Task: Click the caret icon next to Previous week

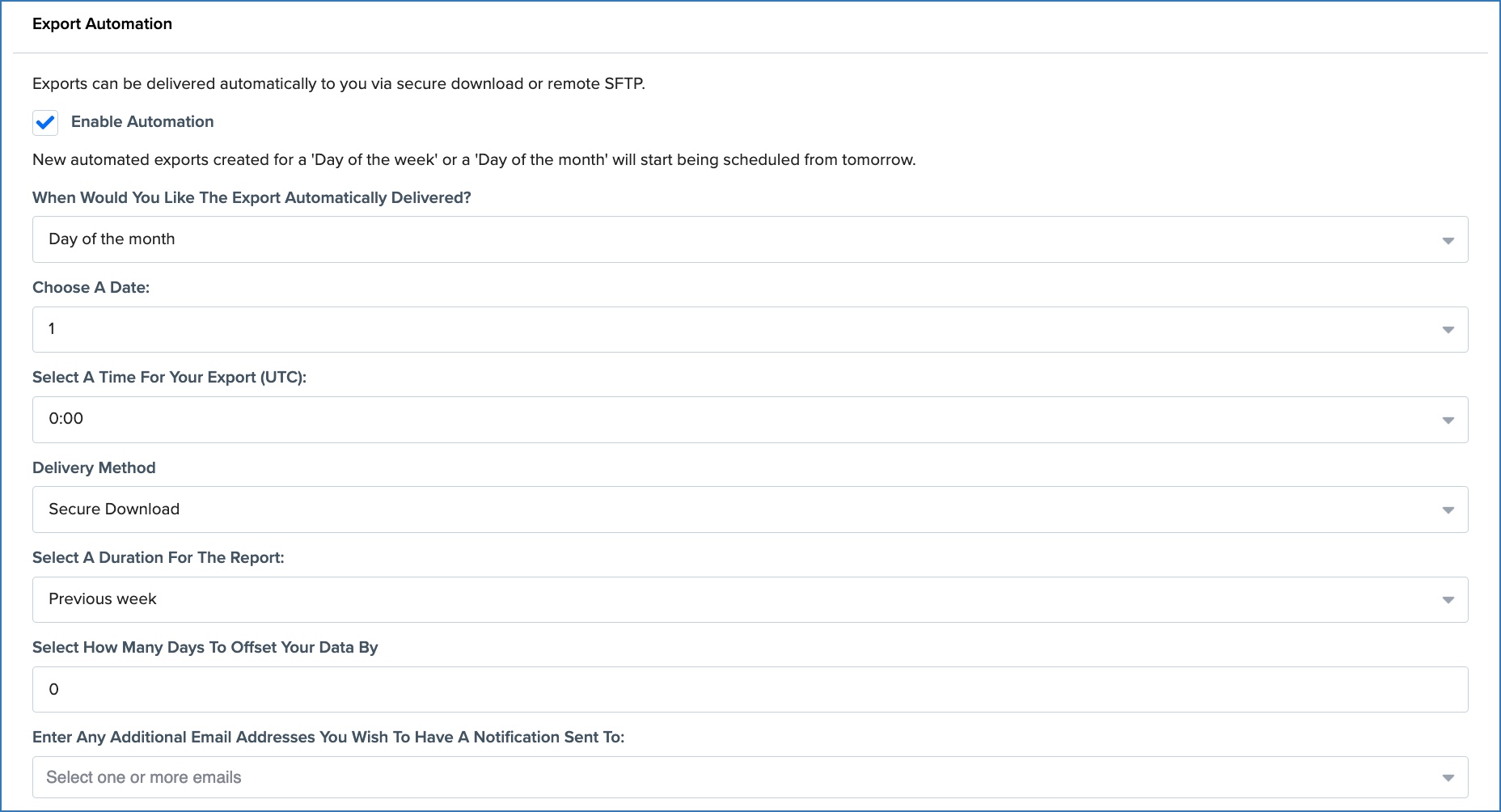Action: click(1448, 600)
